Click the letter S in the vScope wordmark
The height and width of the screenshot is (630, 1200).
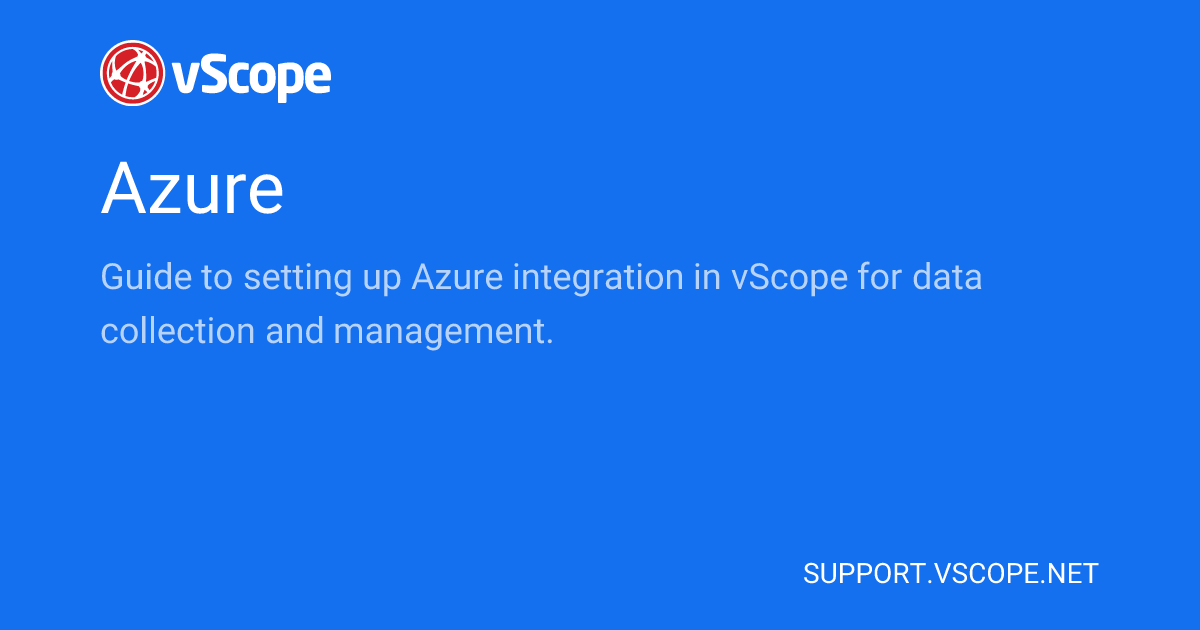click(207, 75)
